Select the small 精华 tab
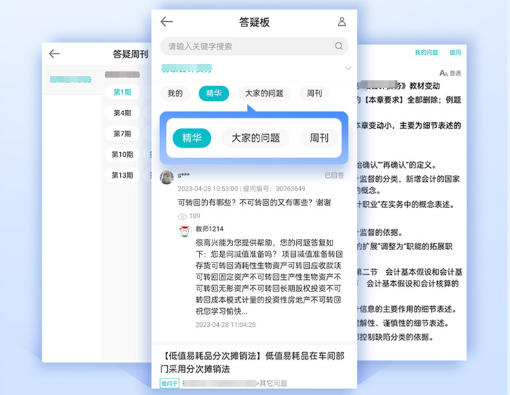The image size is (510, 395). click(214, 93)
